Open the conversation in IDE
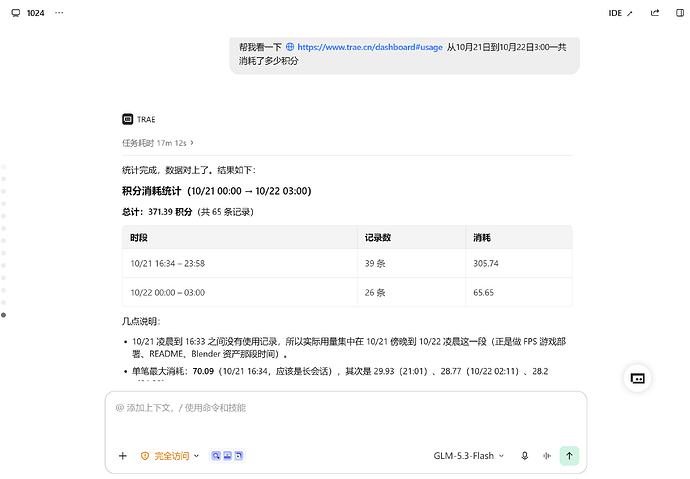Image resolution: width=690 pixels, height=479 pixels. coord(620,13)
